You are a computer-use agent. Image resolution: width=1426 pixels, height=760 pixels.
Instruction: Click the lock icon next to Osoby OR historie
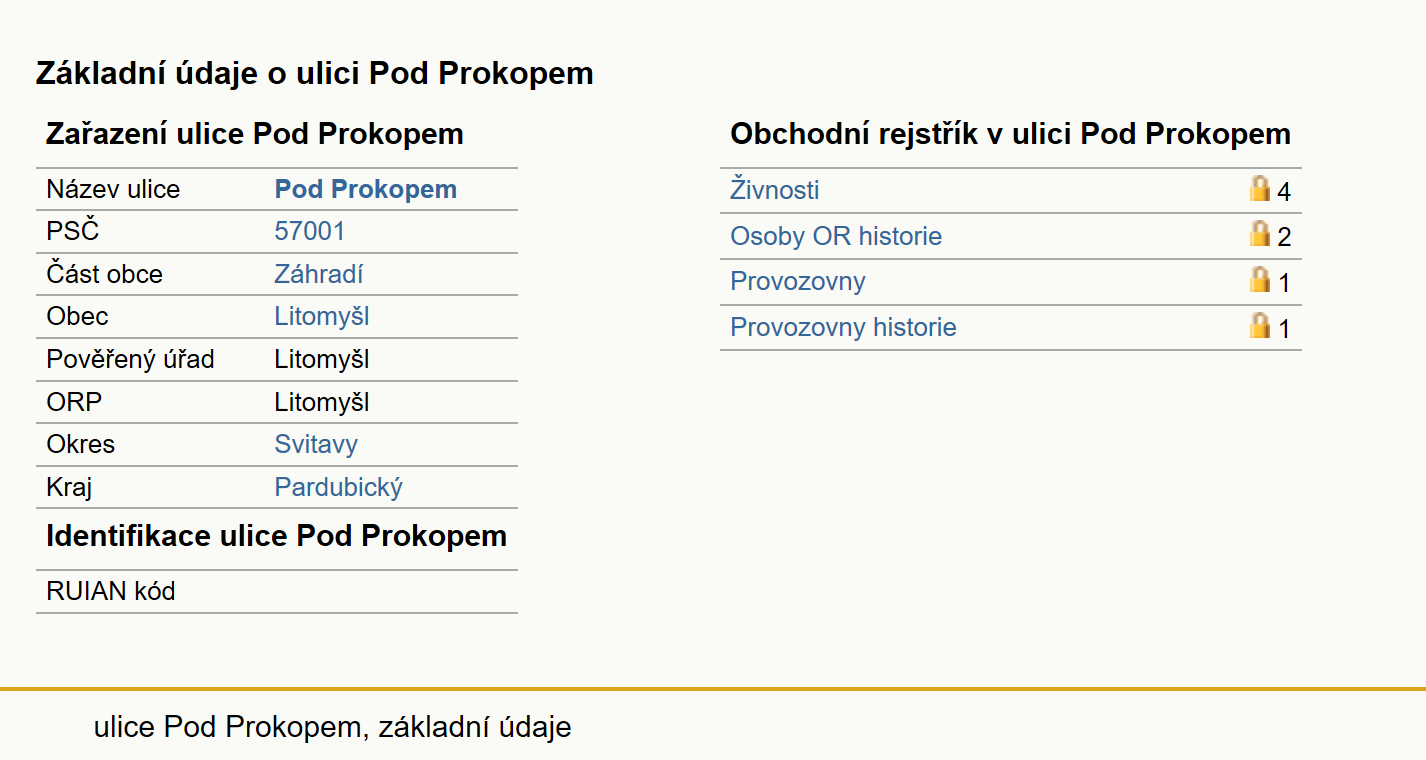(x=1260, y=234)
